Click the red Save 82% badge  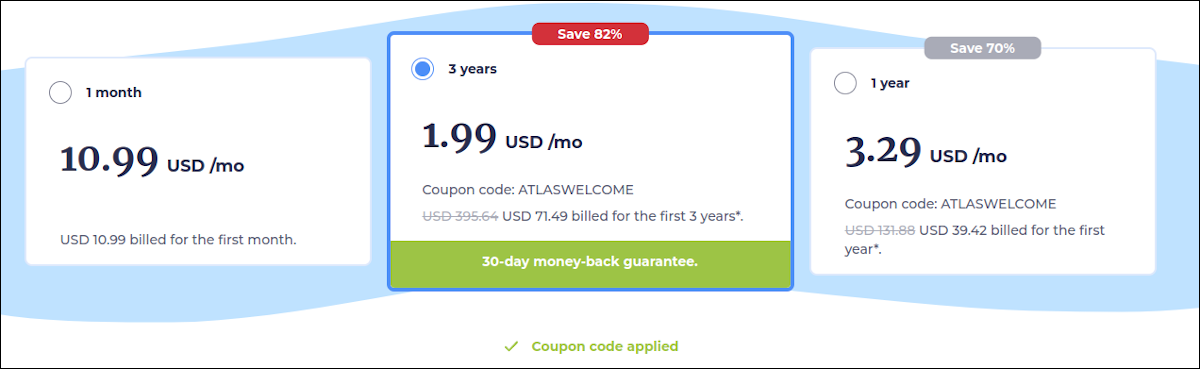point(590,34)
